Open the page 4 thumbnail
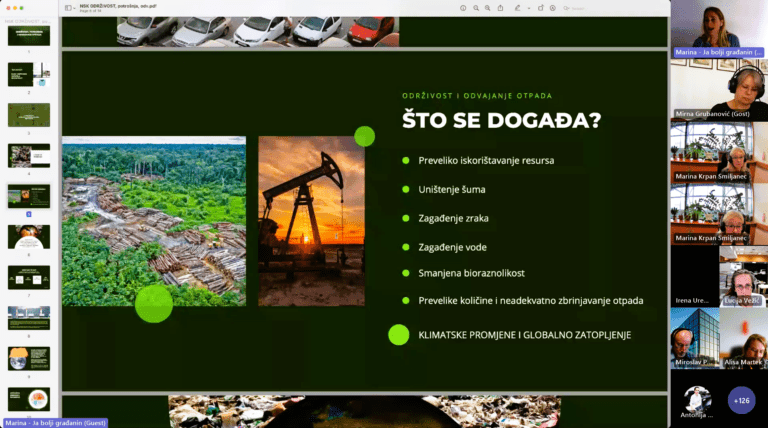 pos(29,156)
